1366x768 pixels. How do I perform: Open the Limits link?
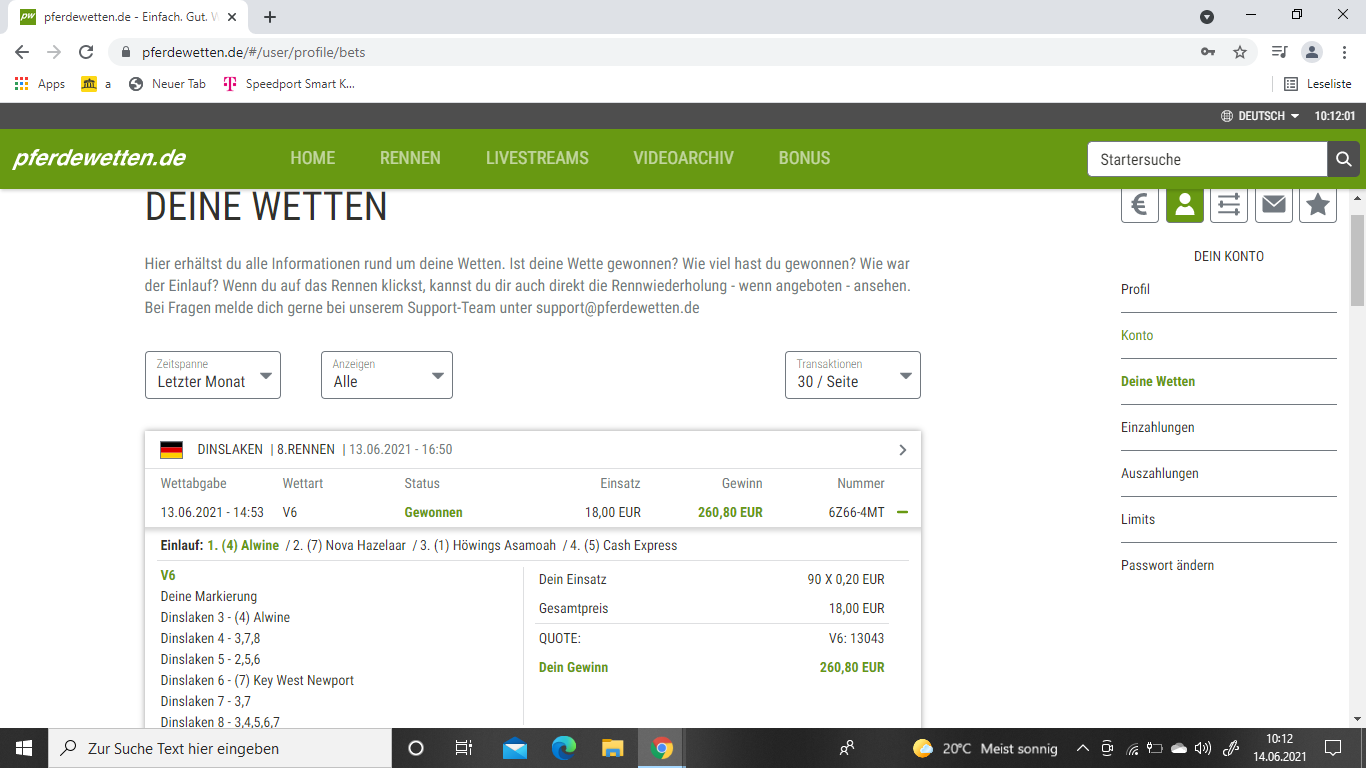tap(1138, 519)
